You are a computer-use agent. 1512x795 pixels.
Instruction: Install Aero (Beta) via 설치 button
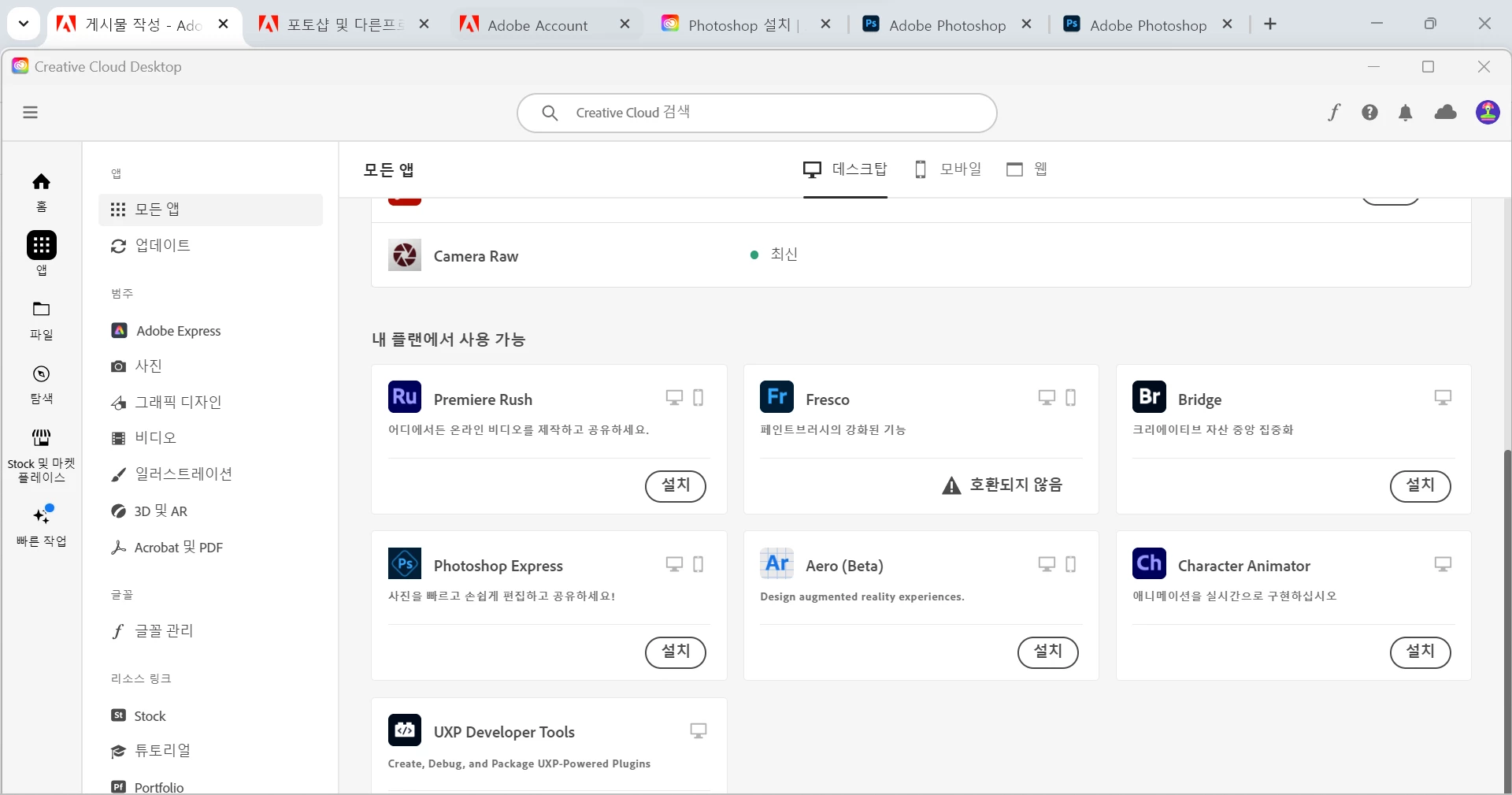(1048, 652)
